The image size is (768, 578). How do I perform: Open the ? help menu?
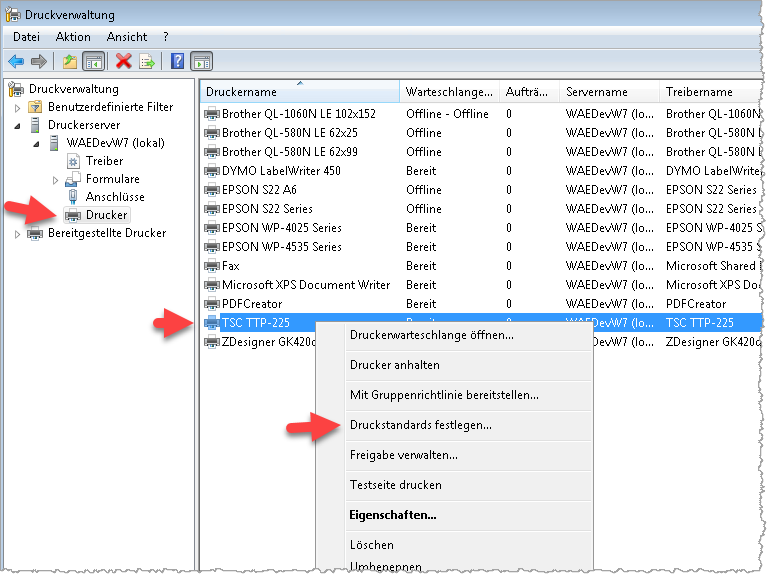click(x=166, y=37)
